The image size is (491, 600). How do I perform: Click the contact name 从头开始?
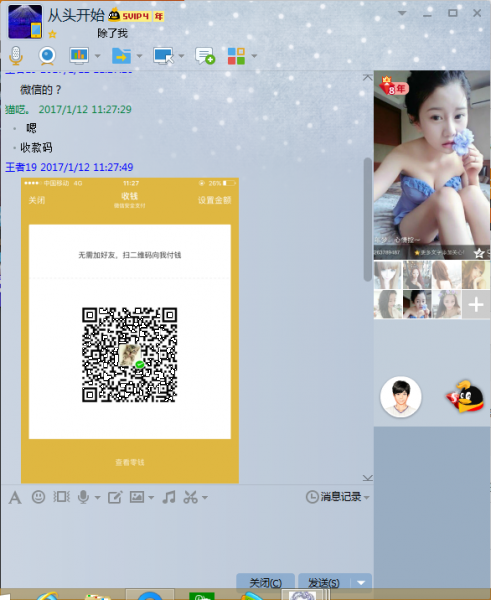click(76, 15)
